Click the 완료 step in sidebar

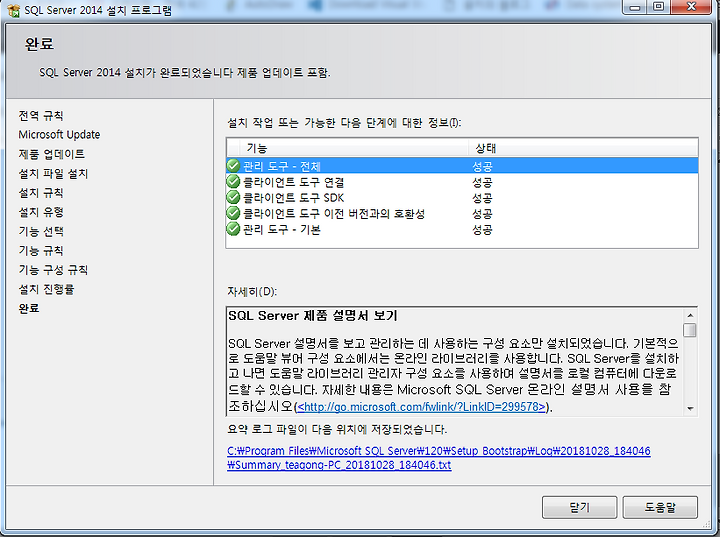29,308
